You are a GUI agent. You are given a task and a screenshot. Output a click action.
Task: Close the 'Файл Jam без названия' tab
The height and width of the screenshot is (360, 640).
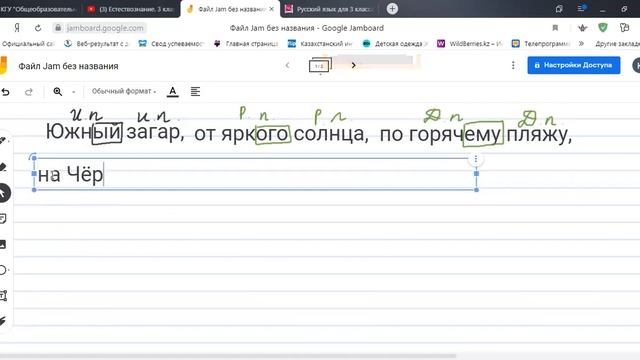point(271,9)
